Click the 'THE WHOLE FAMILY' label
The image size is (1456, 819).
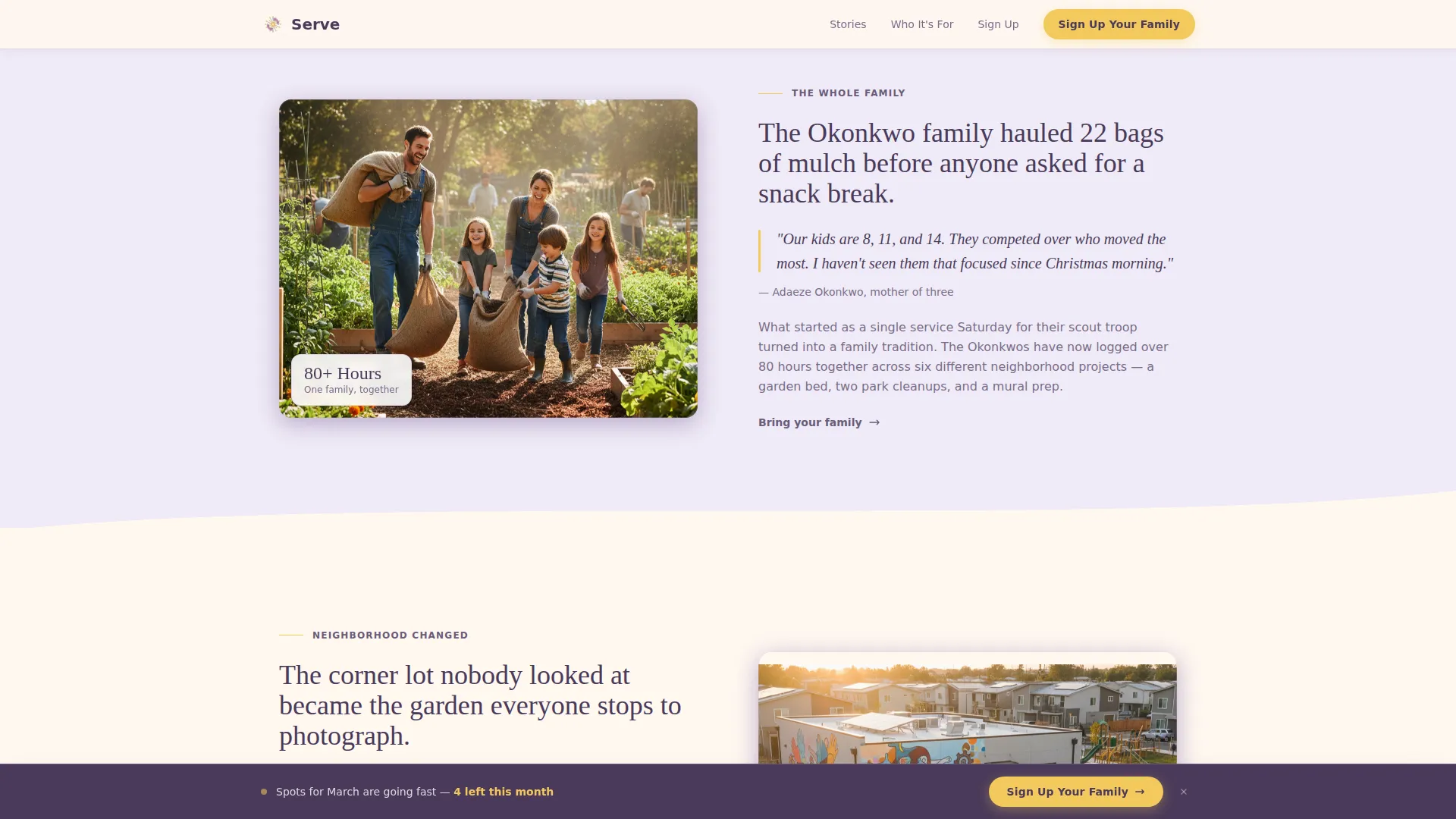click(849, 93)
